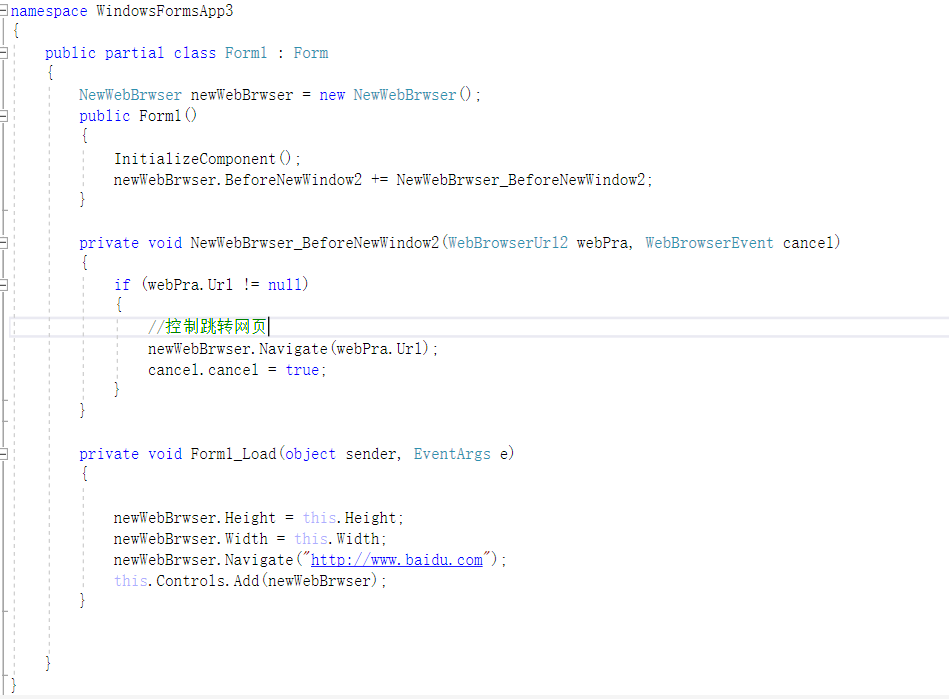Click 'WebBrowserEvent' parameter type
The image size is (949, 699).
coord(709,243)
